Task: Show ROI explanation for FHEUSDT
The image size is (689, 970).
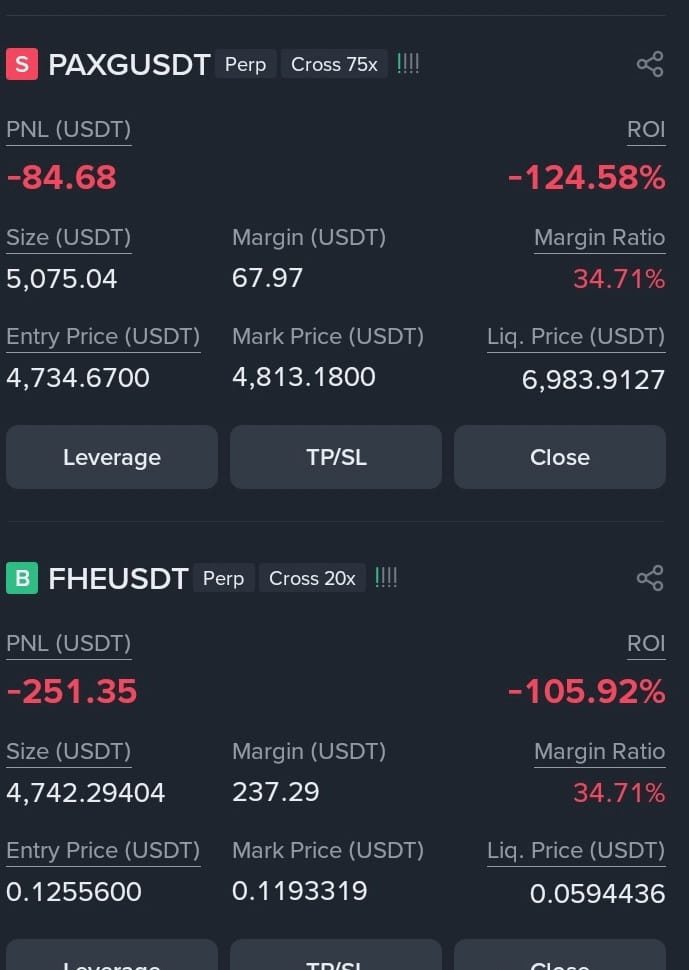Action: (646, 643)
